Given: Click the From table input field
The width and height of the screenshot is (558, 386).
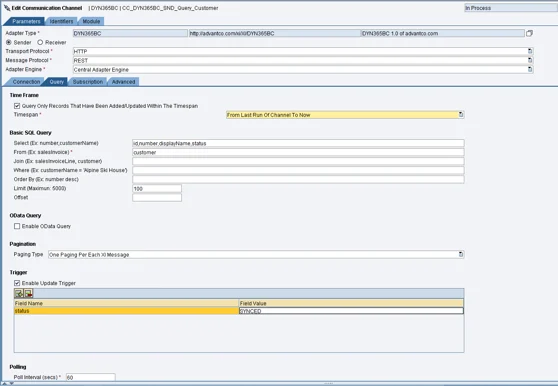Looking at the screenshot, I should [298, 152].
